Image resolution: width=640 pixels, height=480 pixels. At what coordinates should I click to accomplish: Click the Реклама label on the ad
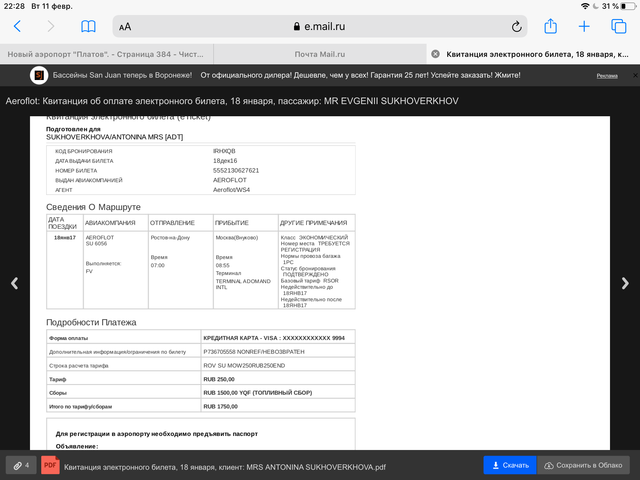click(607, 76)
